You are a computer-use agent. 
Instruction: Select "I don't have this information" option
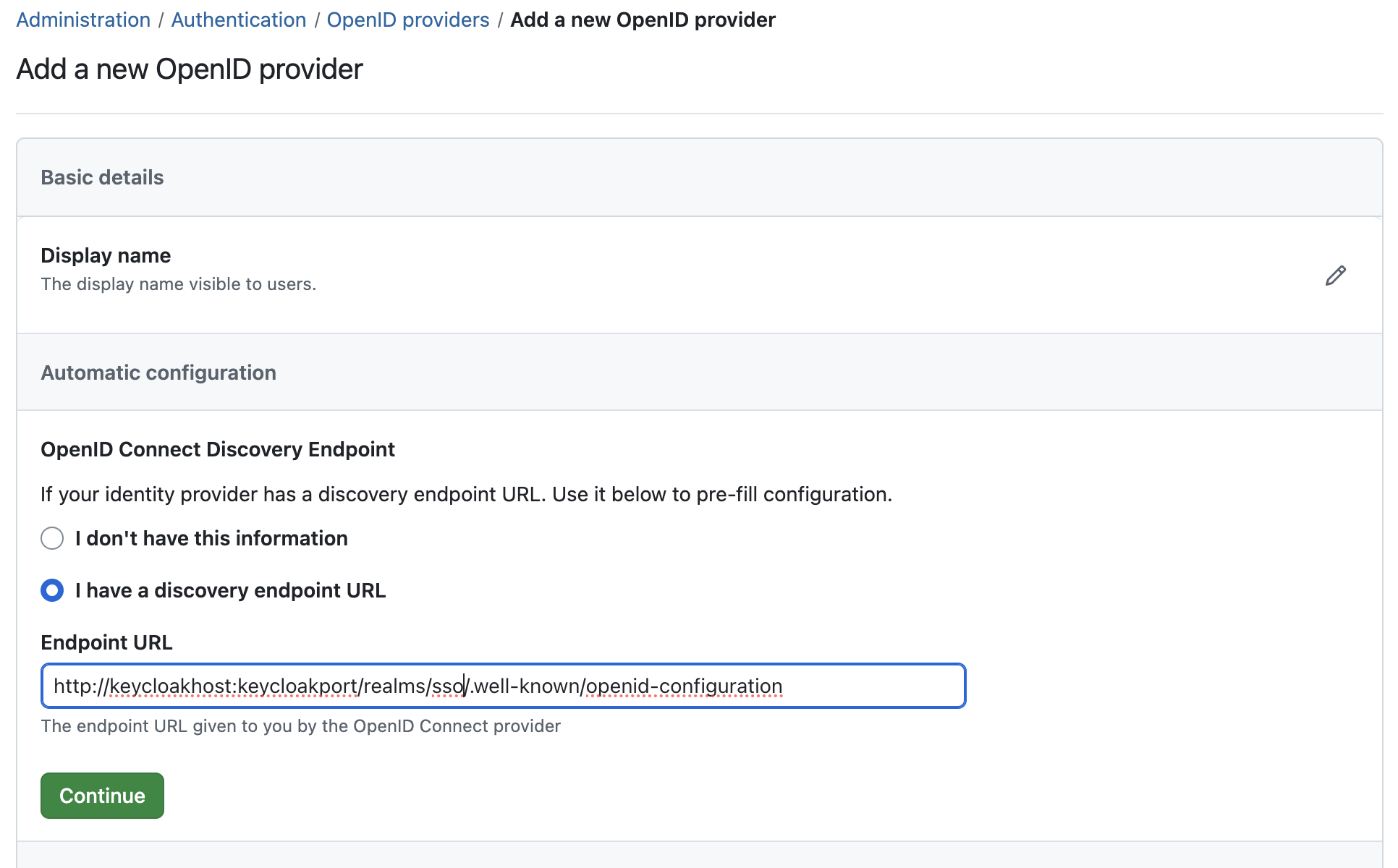[52, 538]
